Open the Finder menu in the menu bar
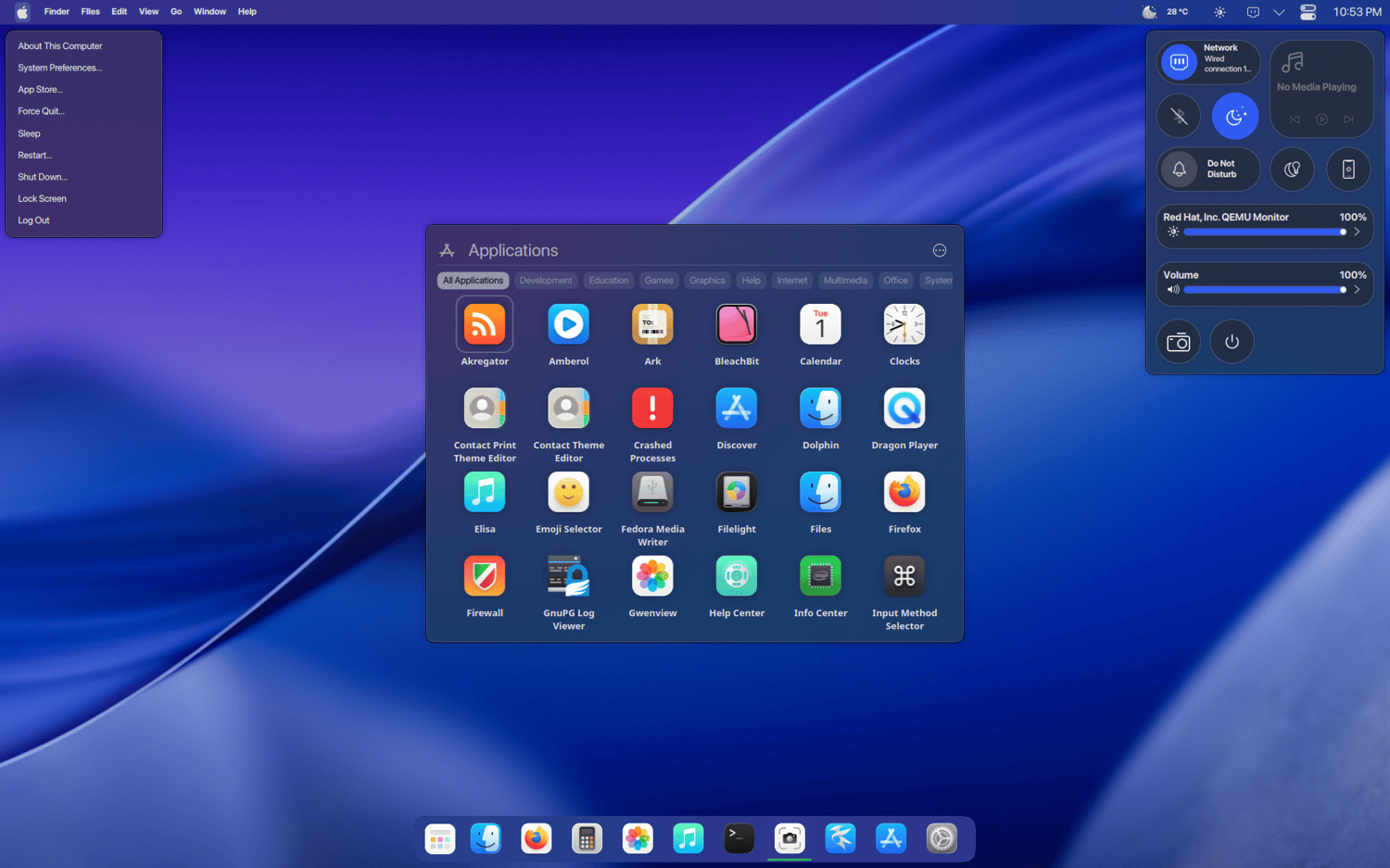The width and height of the screenshot is (1390, 868). point(57,12)
